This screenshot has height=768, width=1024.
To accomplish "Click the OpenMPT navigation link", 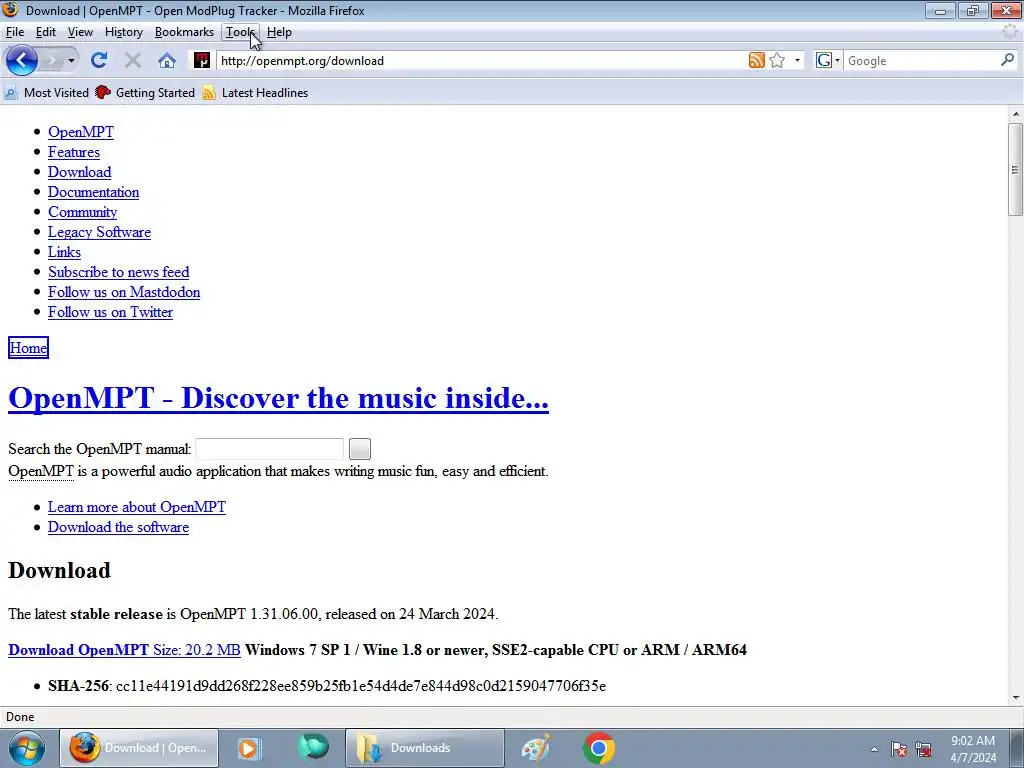I will point(81,132).
